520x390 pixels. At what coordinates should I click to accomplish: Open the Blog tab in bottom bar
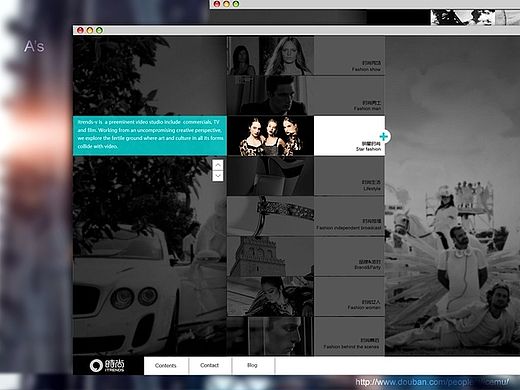(x=252, y=365)
